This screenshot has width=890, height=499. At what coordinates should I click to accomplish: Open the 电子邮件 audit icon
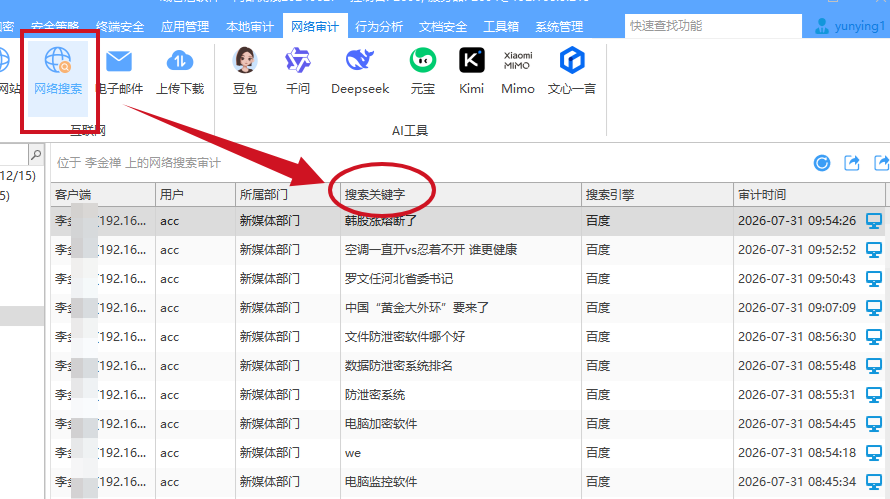click(x=119, y=72)
